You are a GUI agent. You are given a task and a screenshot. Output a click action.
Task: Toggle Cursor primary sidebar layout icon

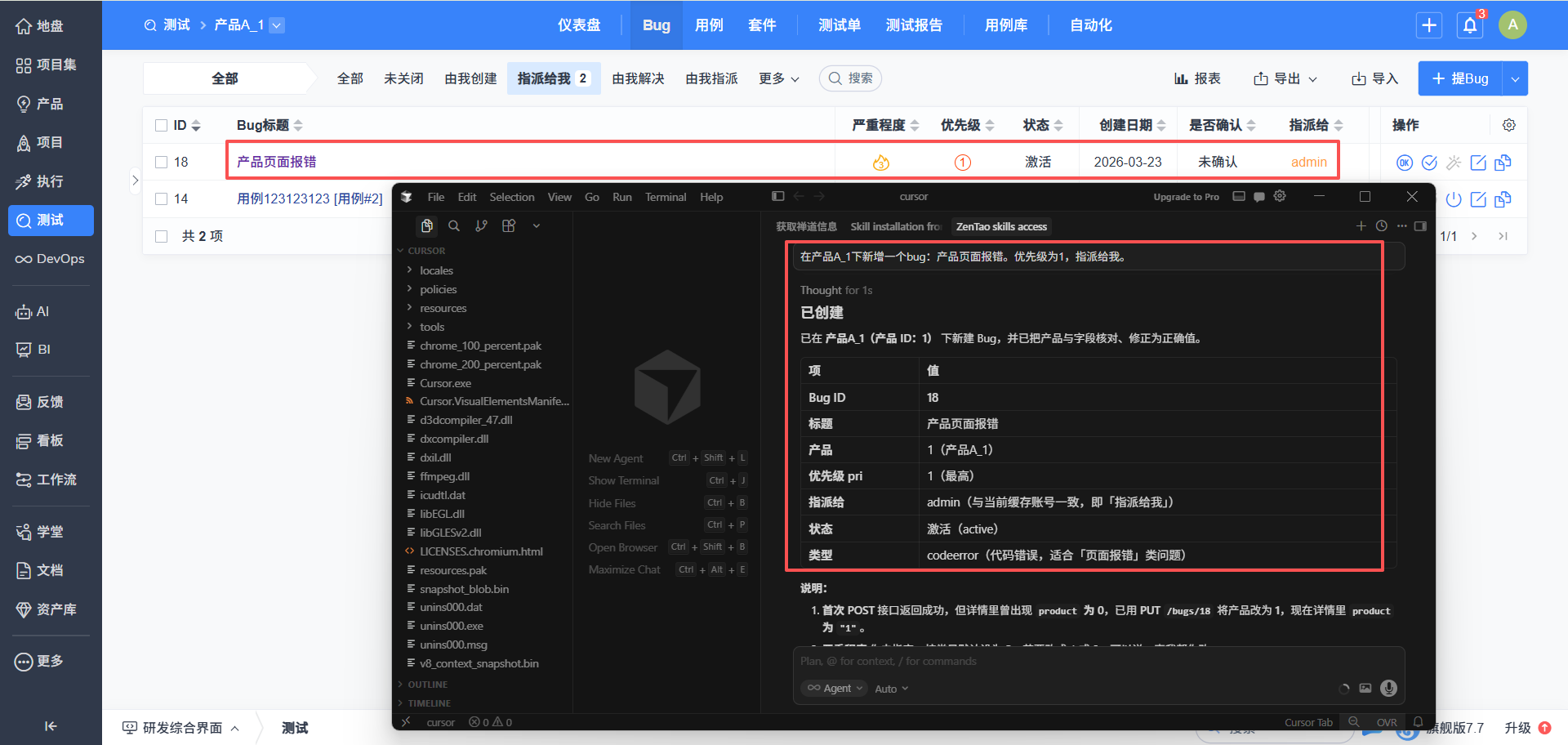coord(777,196)
